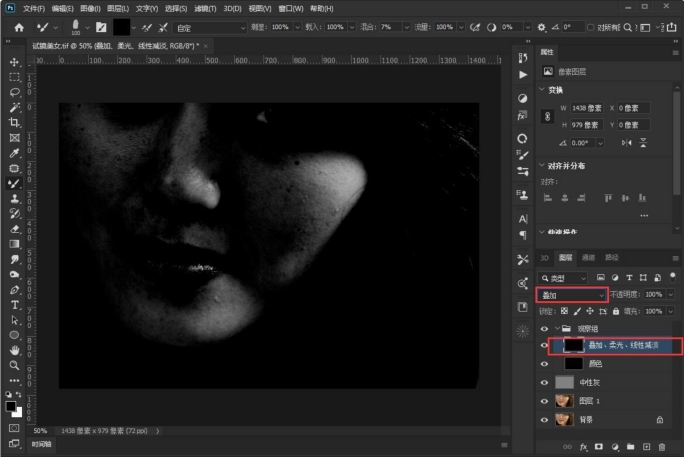Click the delete layer trash icon
The image size is (684, 457).
pos(662,447)
